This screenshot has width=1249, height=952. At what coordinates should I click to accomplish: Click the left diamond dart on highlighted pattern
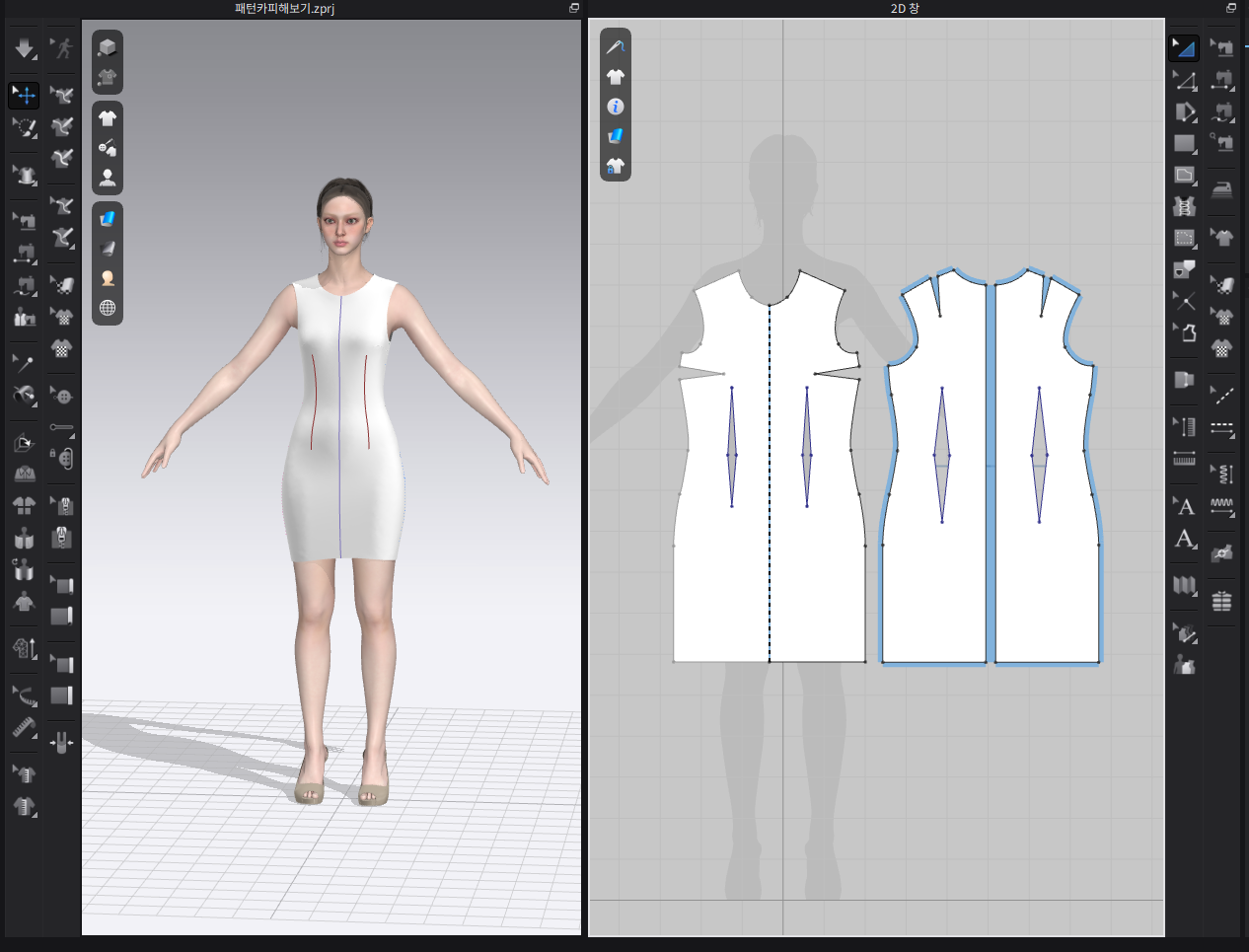pyautogui.click(x=941, y=455)
